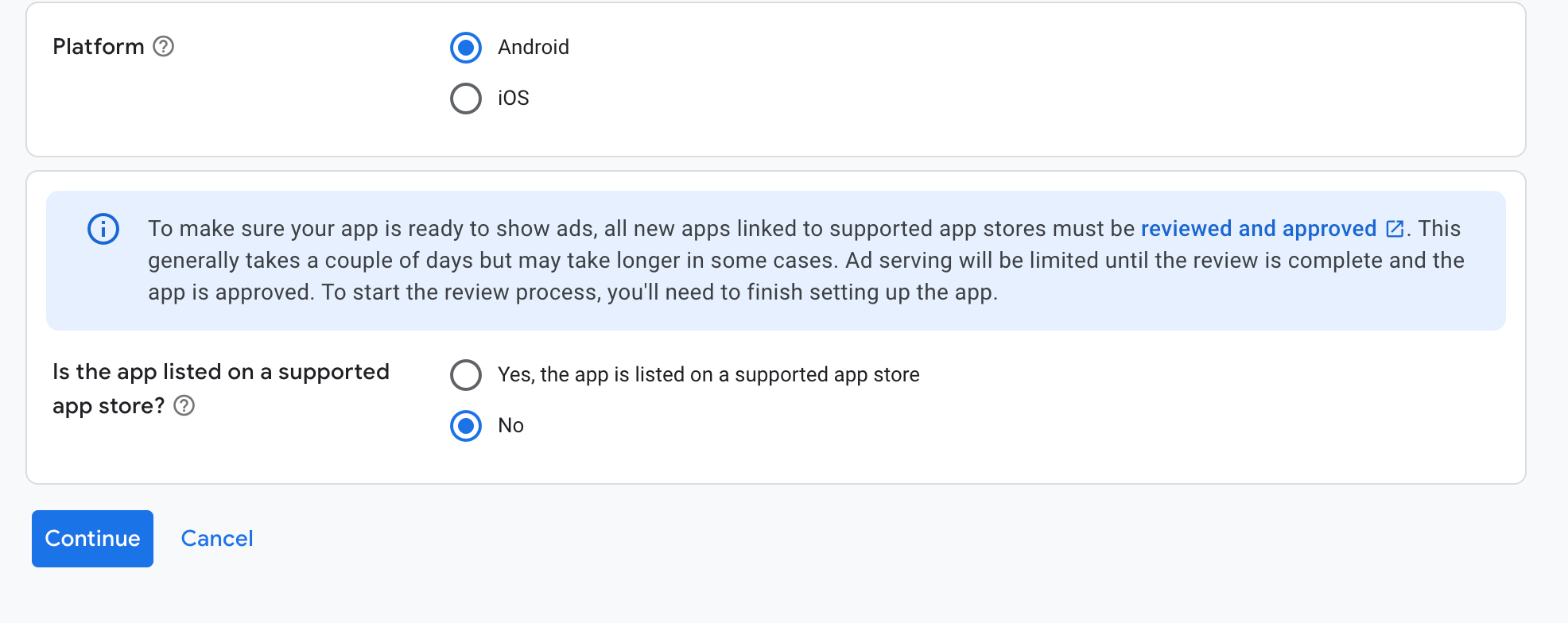This screenshot has height=623, width=1568.
Task: Choose Yes, the app is listed option
Action: point(466,375)
